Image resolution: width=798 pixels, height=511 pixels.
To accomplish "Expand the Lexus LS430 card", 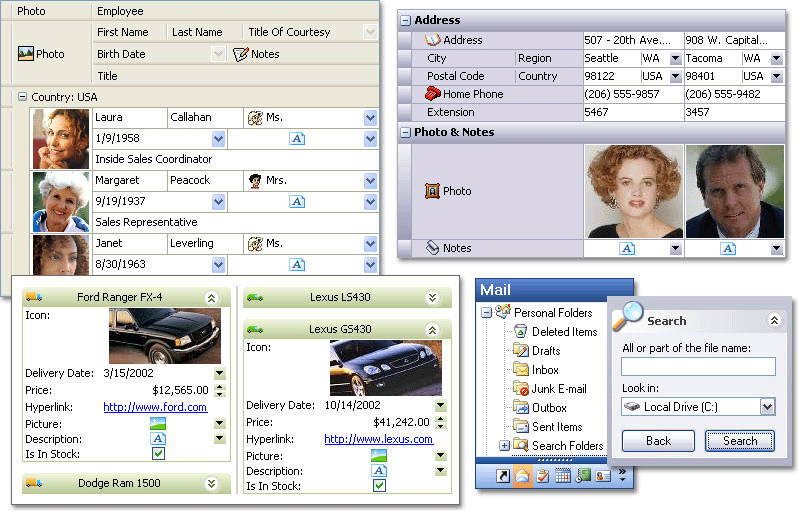I will (x=432, y=297).
